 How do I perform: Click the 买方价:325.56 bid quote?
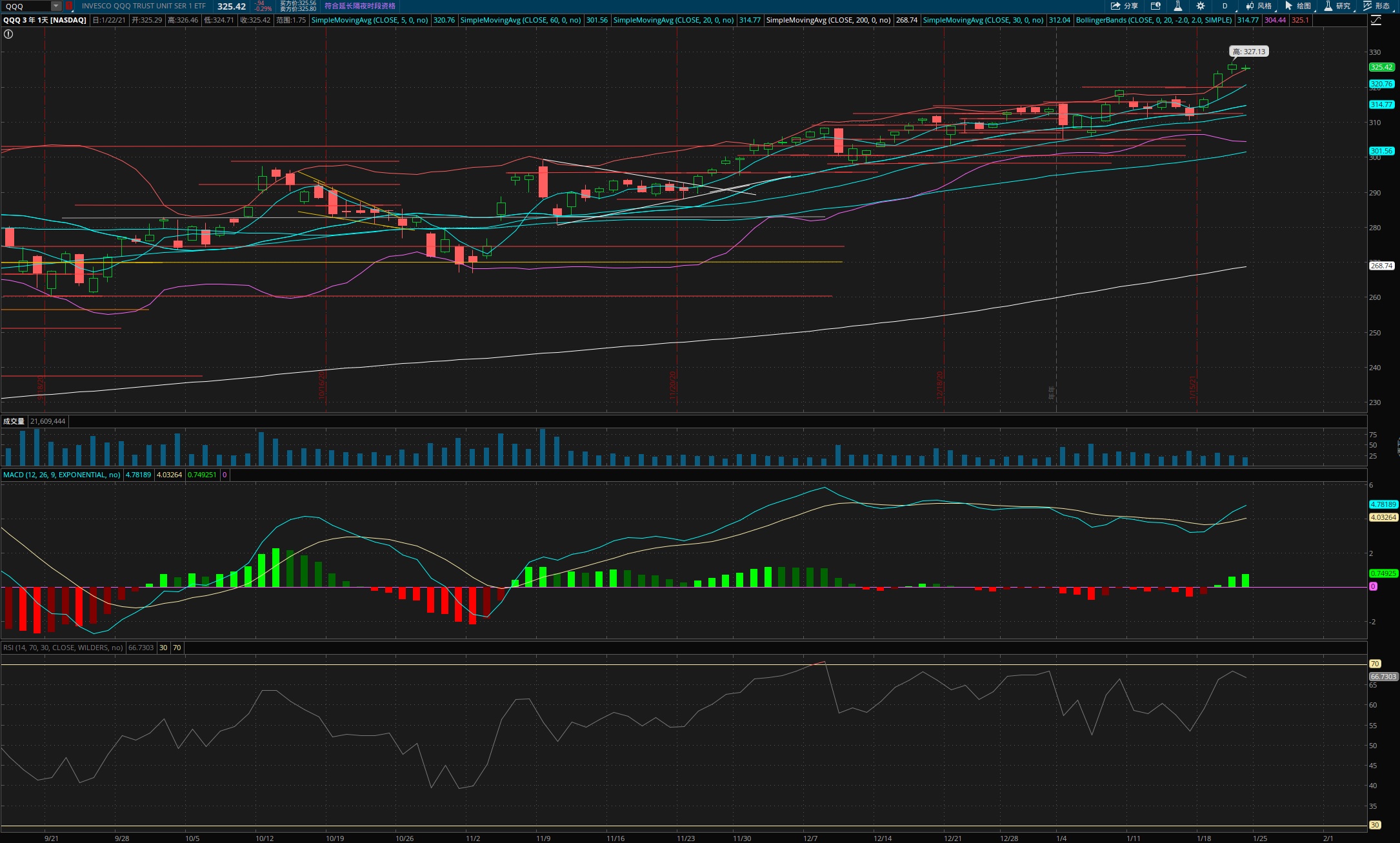point(298,3)
